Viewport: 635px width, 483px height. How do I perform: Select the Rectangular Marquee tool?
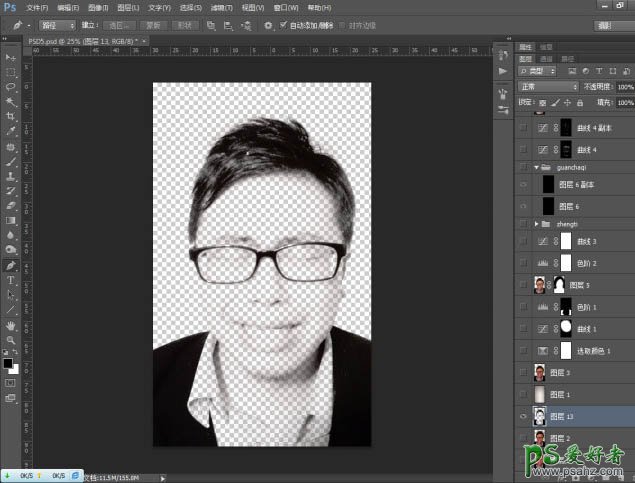click(x=11, y=73)
